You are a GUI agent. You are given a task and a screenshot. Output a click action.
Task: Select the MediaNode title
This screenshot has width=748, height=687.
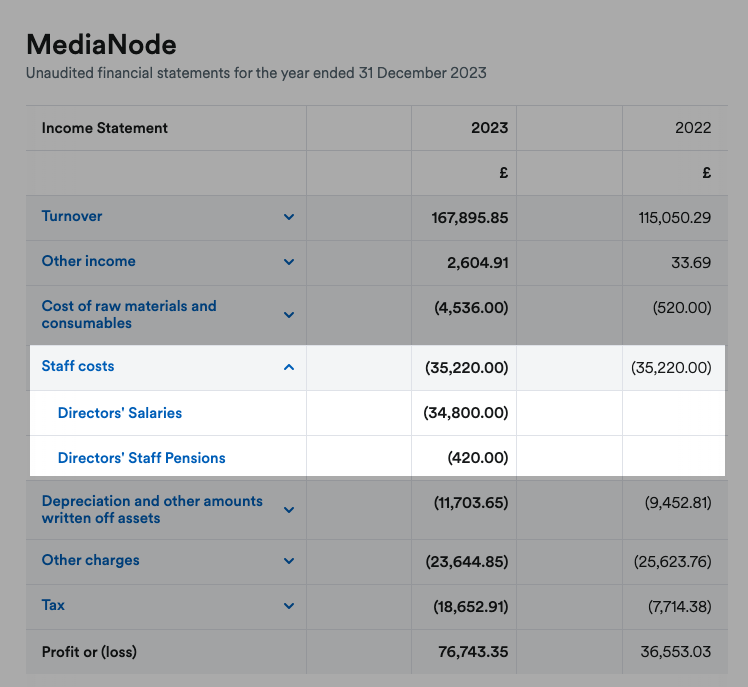101,44
